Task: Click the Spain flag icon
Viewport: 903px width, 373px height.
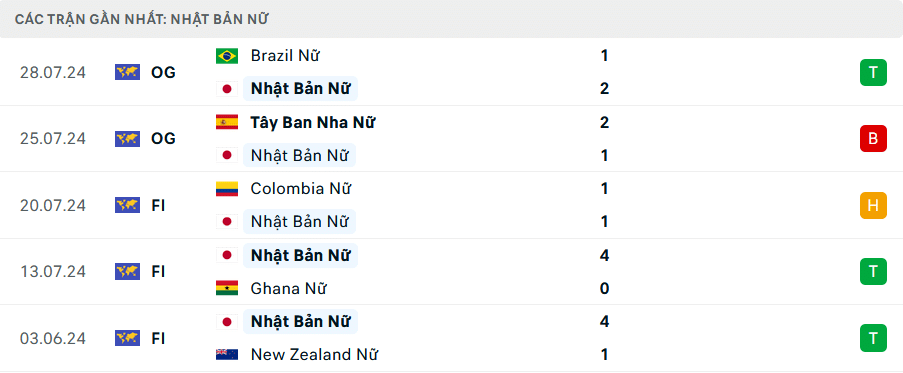Action: tap(227, 122)
